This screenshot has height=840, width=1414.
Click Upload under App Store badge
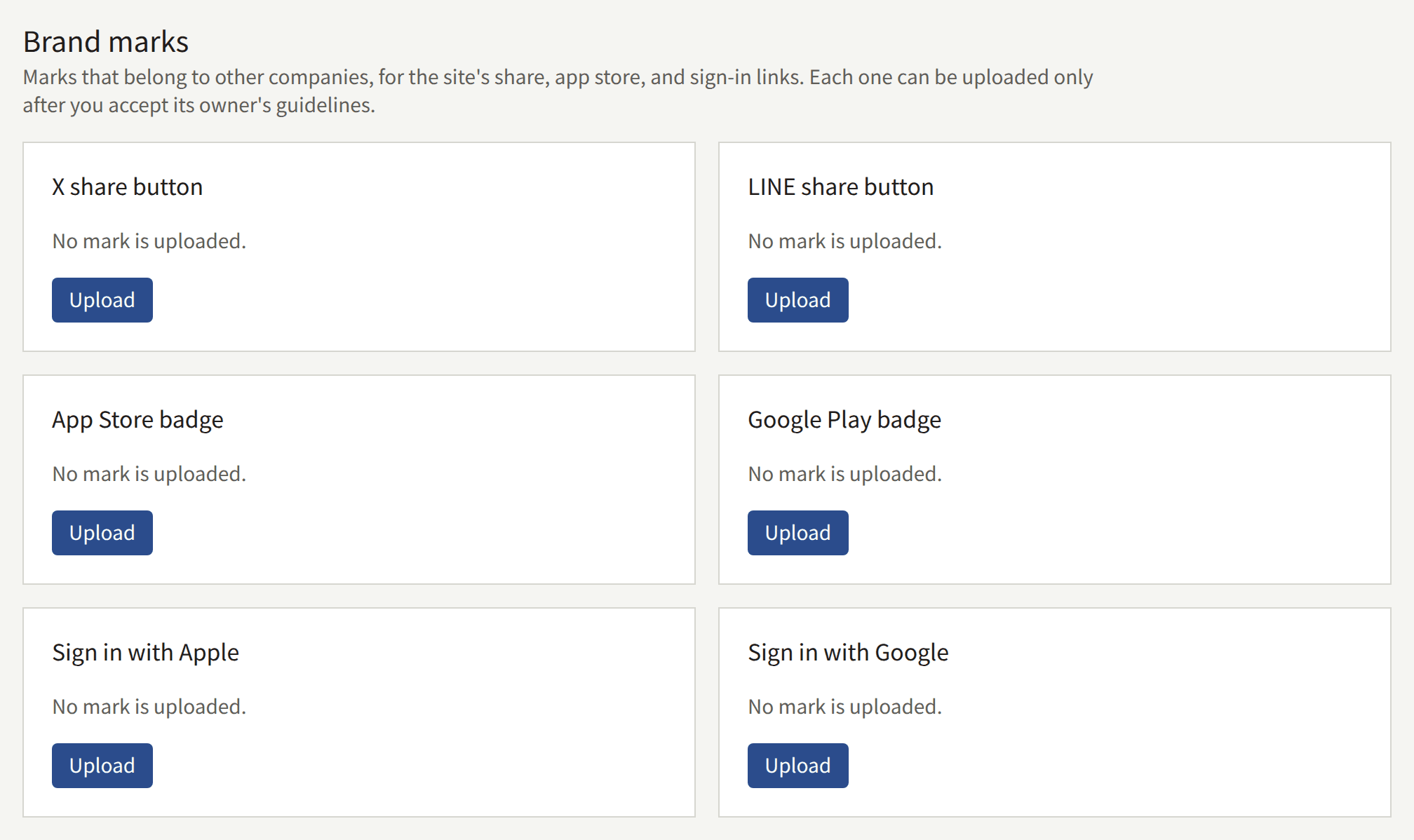click(x=102, y=533)
